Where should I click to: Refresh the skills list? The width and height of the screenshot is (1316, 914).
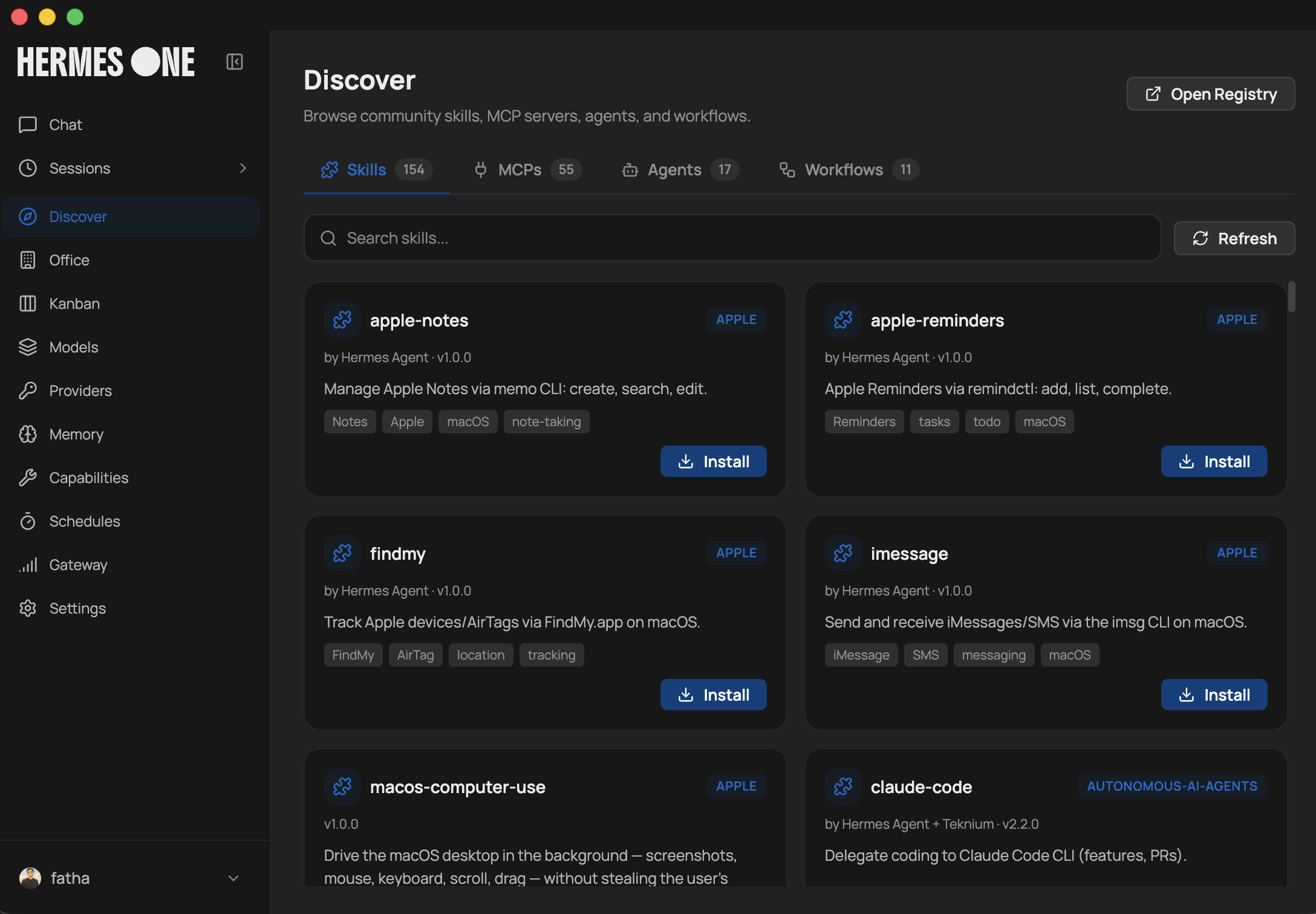(x=1234, y=238)
